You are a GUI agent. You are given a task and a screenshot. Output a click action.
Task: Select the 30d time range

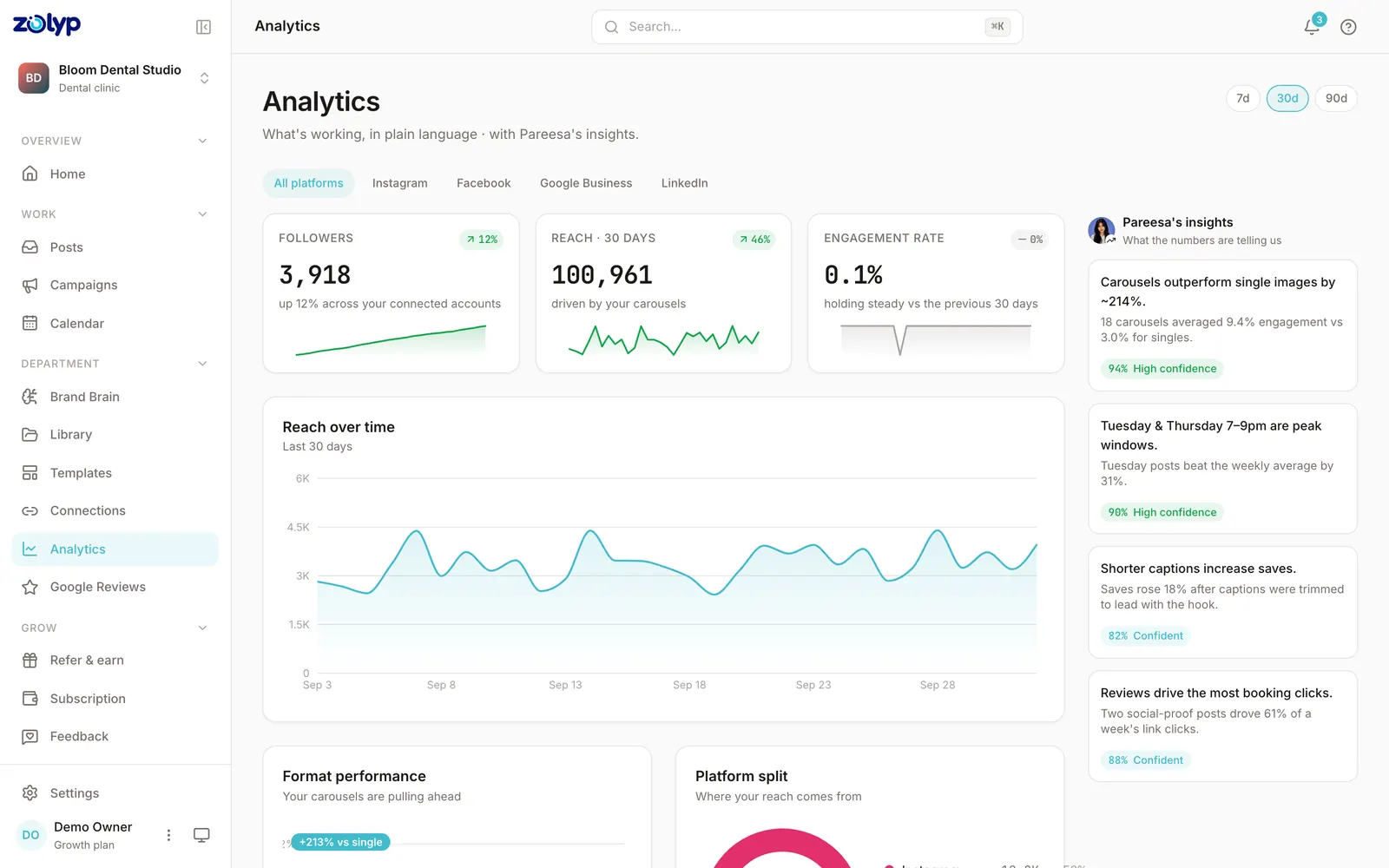coord(1287,98)
